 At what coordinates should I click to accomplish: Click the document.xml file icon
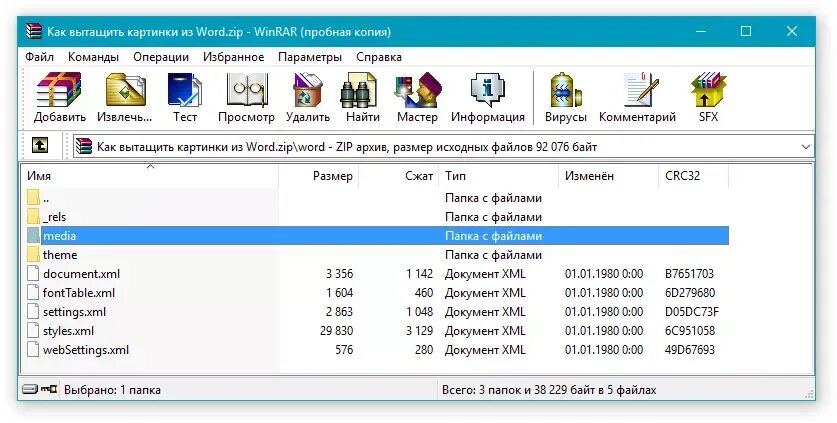click(x=34, y=274)
